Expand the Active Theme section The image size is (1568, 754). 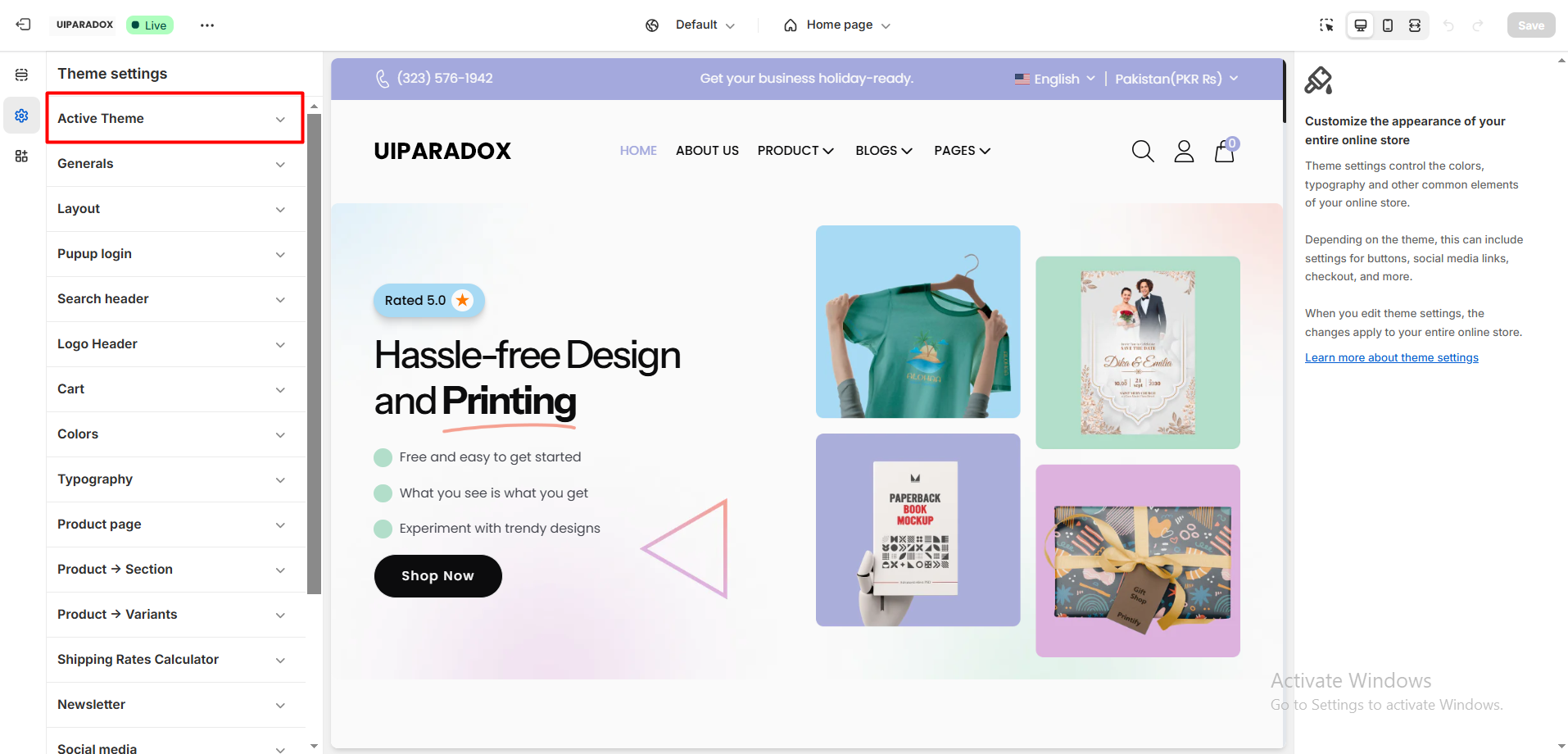175,119
